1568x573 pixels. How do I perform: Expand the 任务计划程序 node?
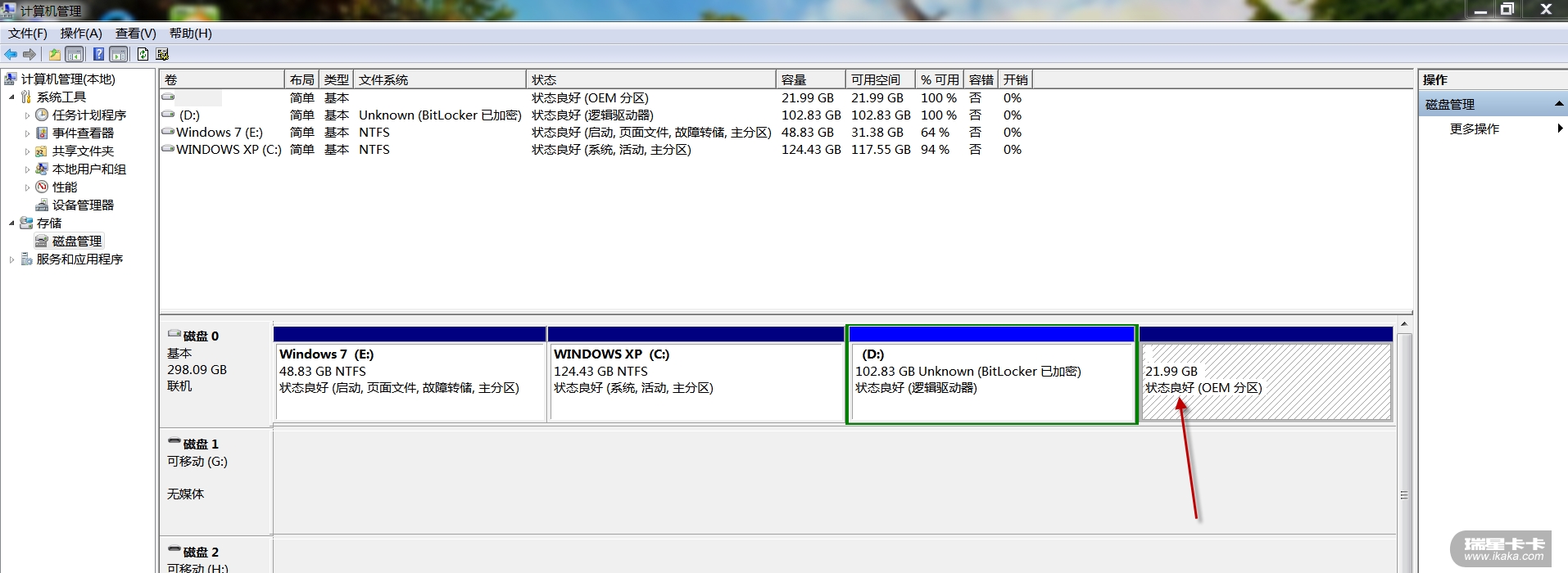tap(27, 115)
